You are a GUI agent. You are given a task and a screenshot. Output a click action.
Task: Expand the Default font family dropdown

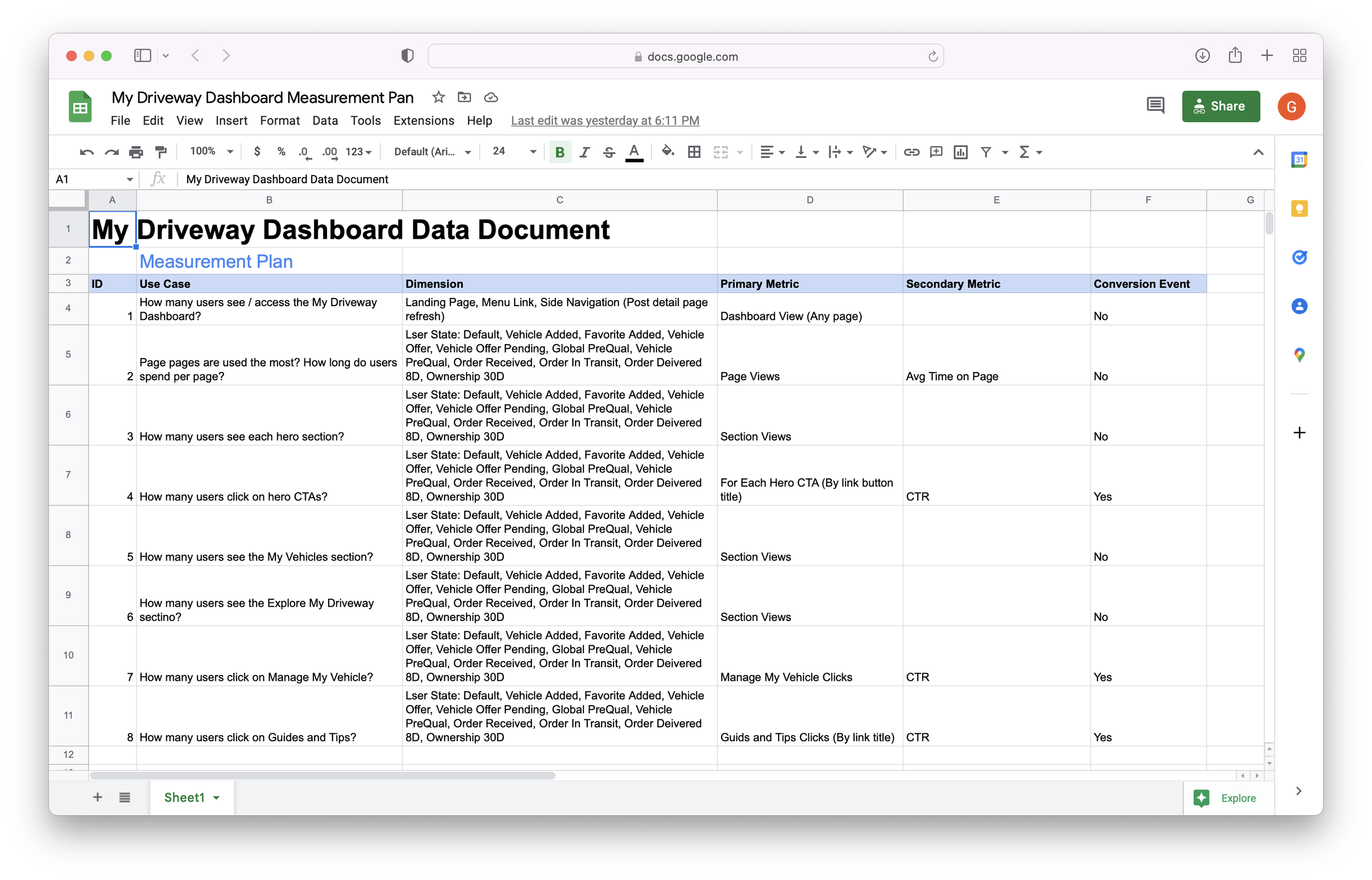tap(432, 152)
